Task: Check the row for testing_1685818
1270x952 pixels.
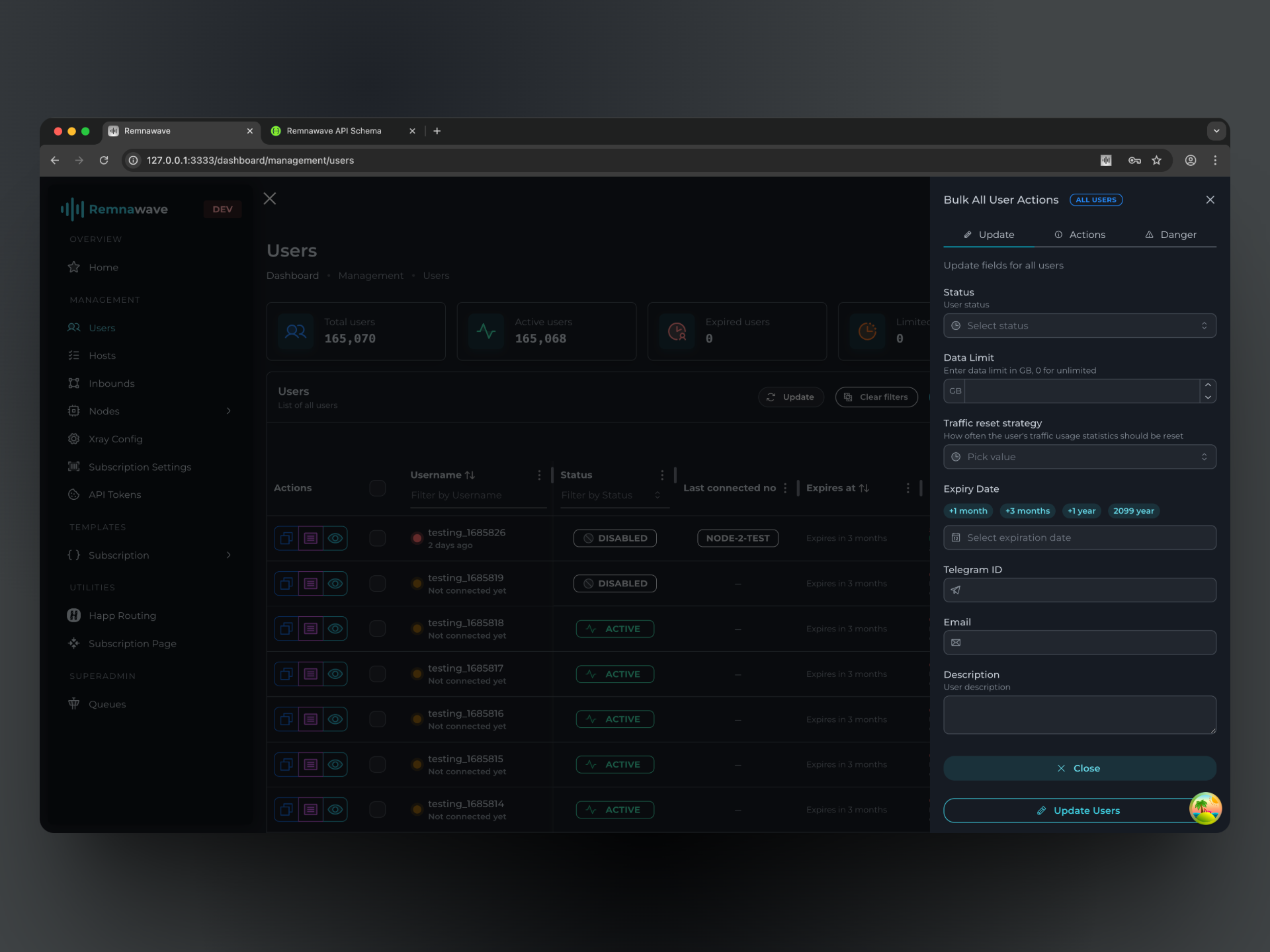Action: click(x=378, y=629)
